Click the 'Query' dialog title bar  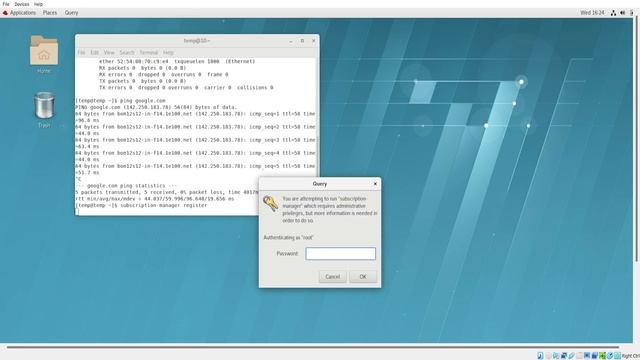point(320,184)
